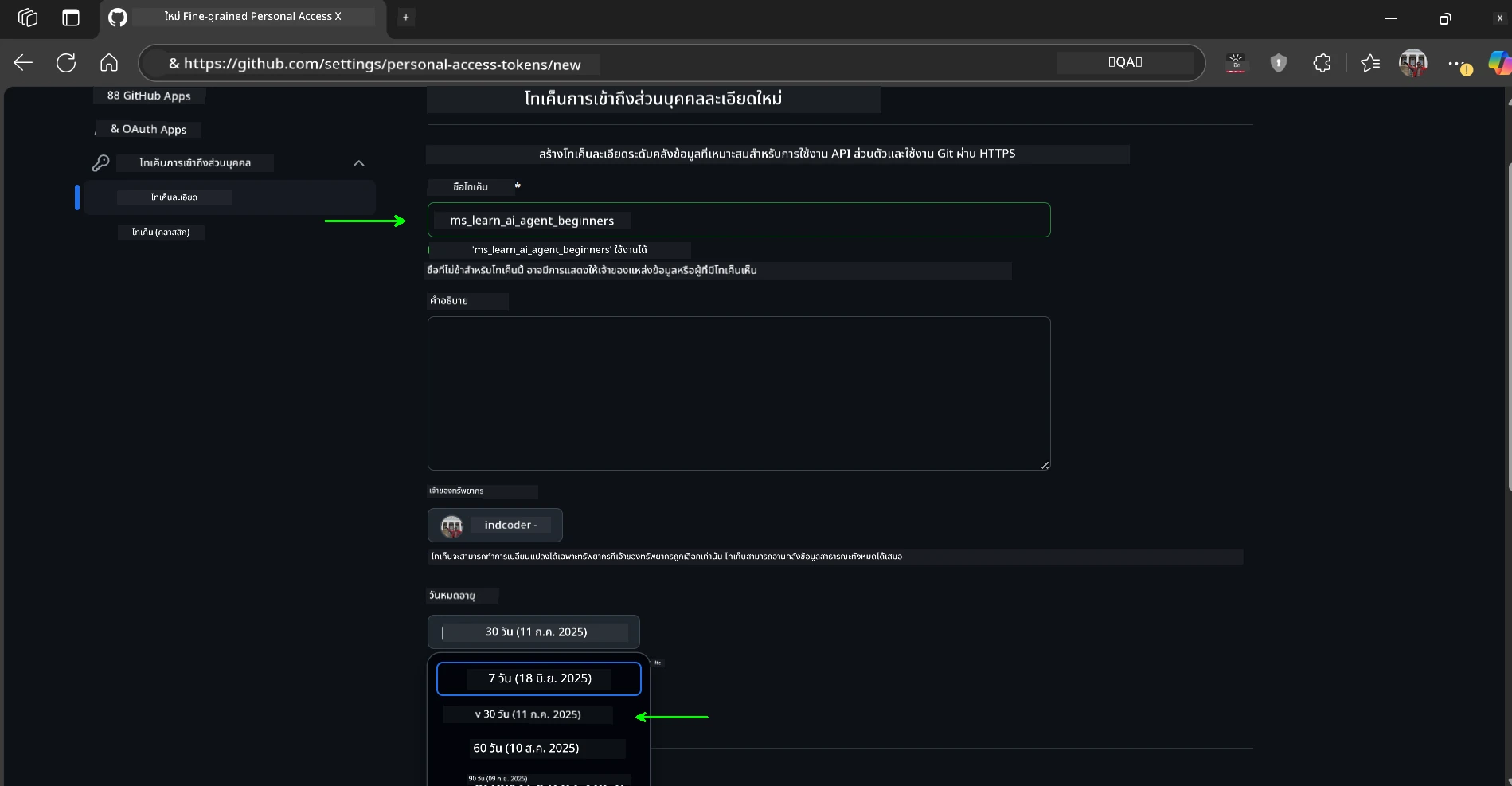This screenshot has height=786, width=1512.
Task: Open the browser home page icon
Action: click(x=108, y=63)
